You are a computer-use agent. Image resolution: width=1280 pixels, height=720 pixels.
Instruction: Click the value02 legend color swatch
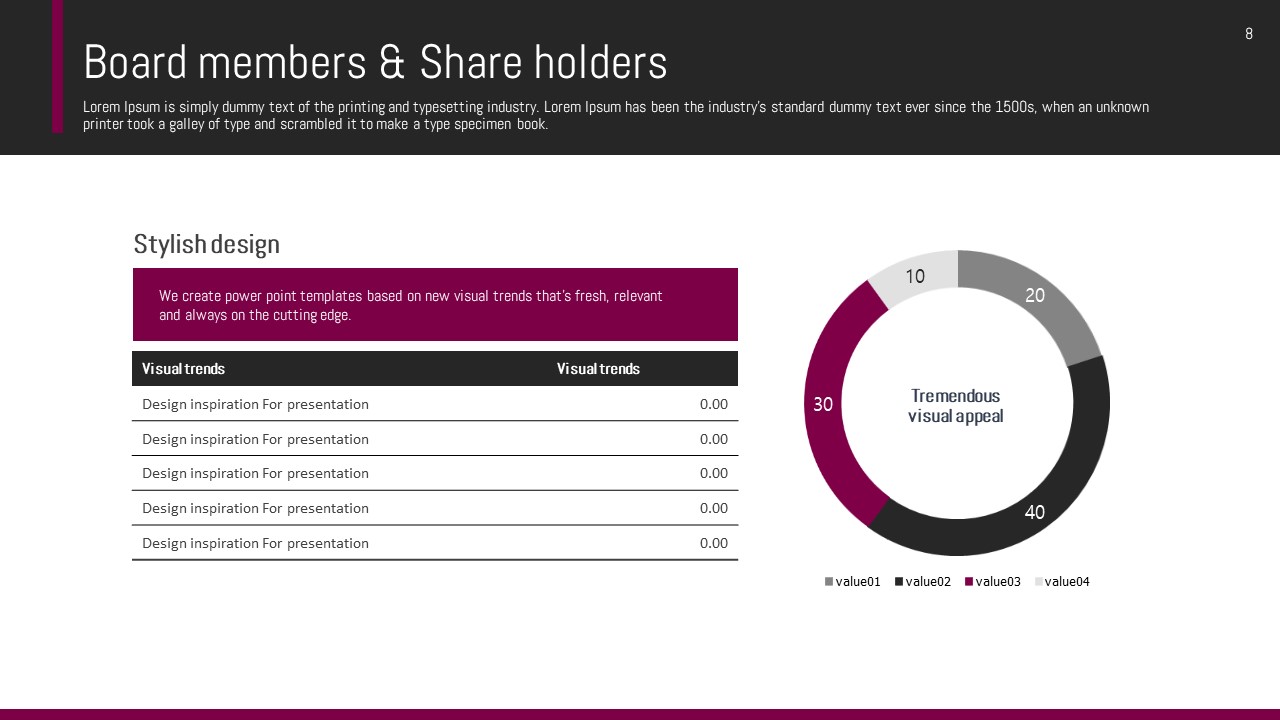(899, 582)
